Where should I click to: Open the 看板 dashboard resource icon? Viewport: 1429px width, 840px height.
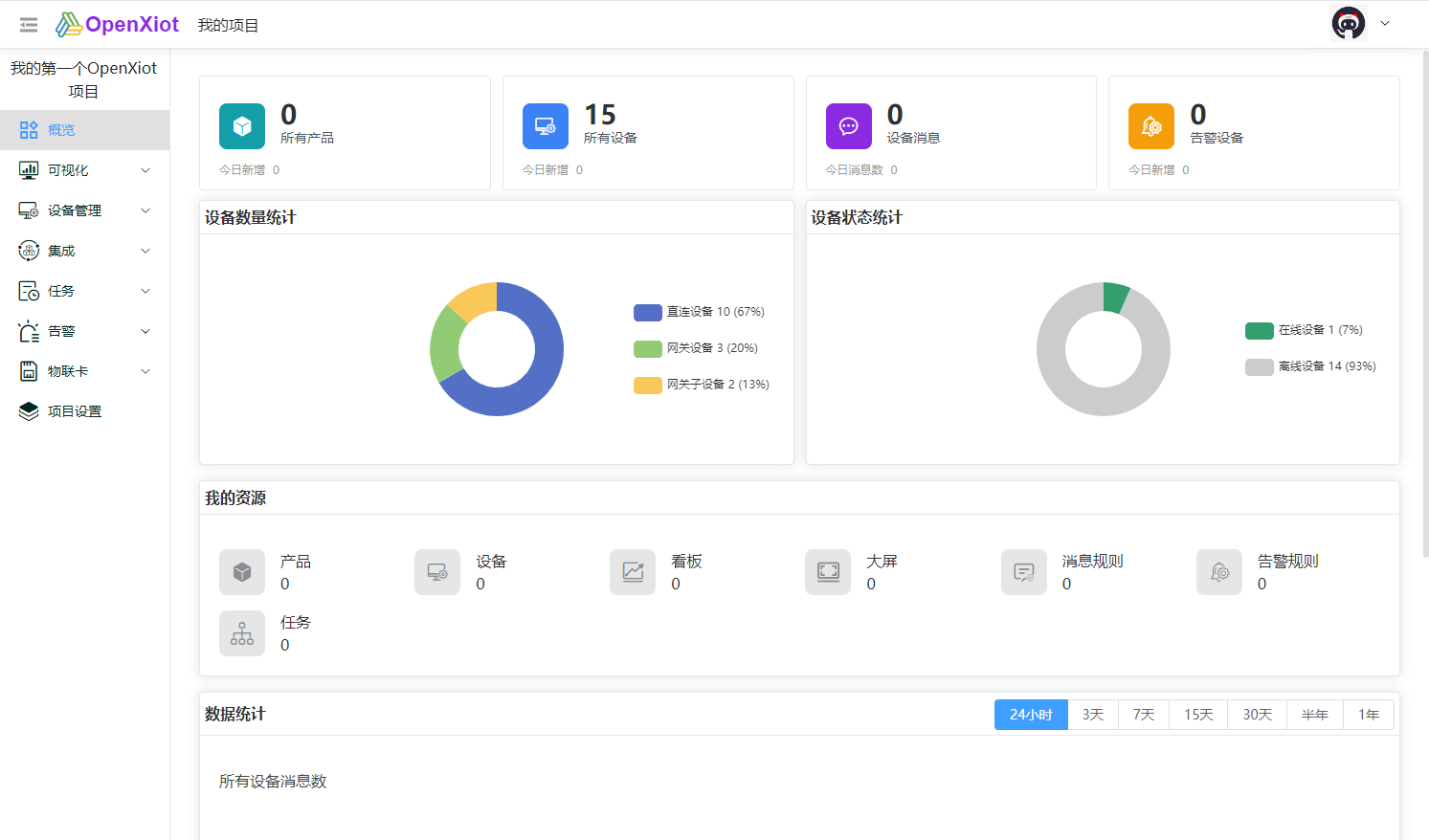633,572
